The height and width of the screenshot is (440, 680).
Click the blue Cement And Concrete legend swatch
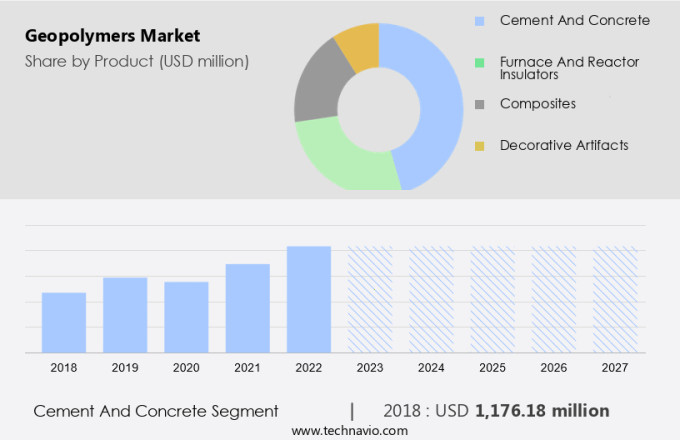(480, 21)
